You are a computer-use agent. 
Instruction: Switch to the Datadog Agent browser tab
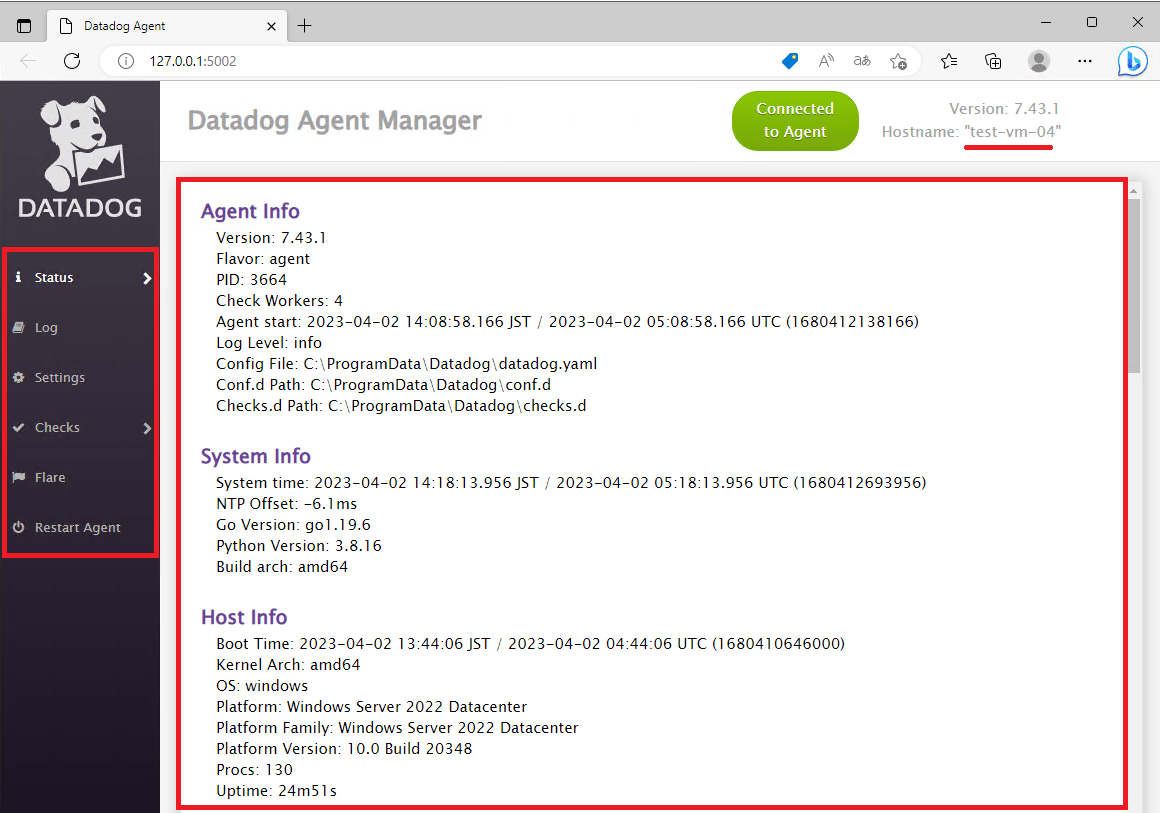tap(166, 26)
